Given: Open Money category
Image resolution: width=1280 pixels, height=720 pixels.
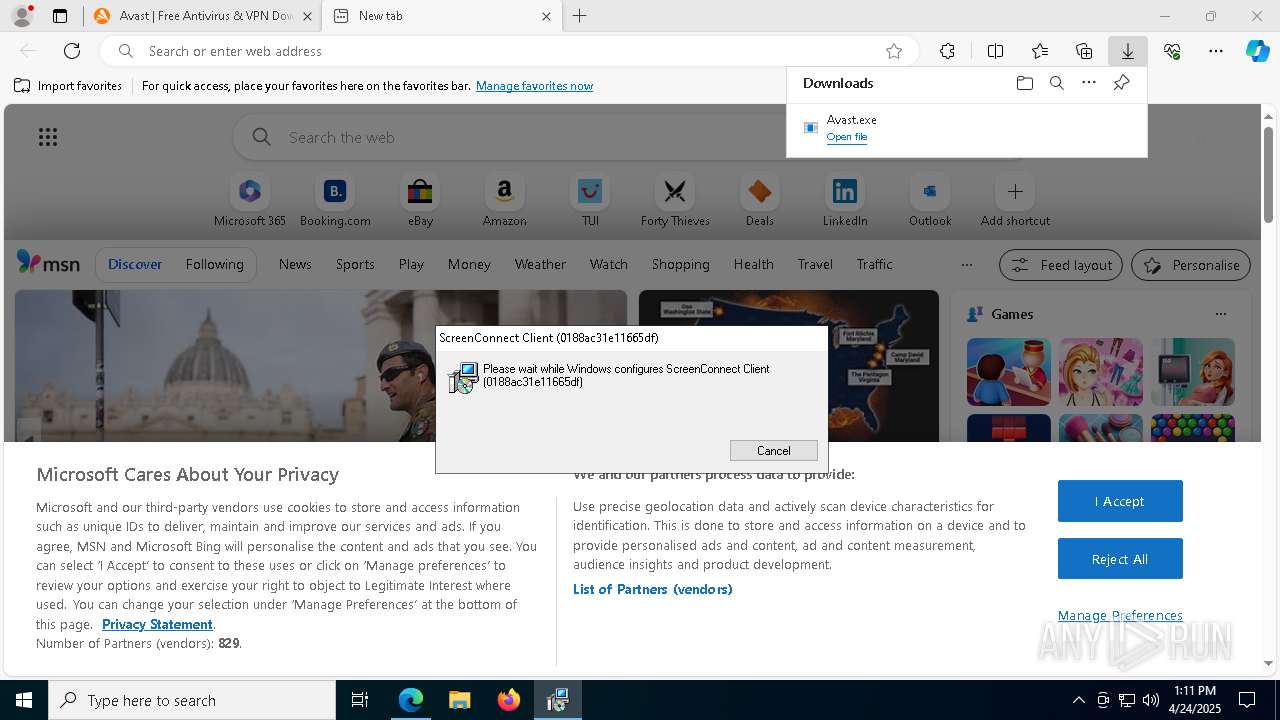Looking at the screenshot, I should (469, 264).
